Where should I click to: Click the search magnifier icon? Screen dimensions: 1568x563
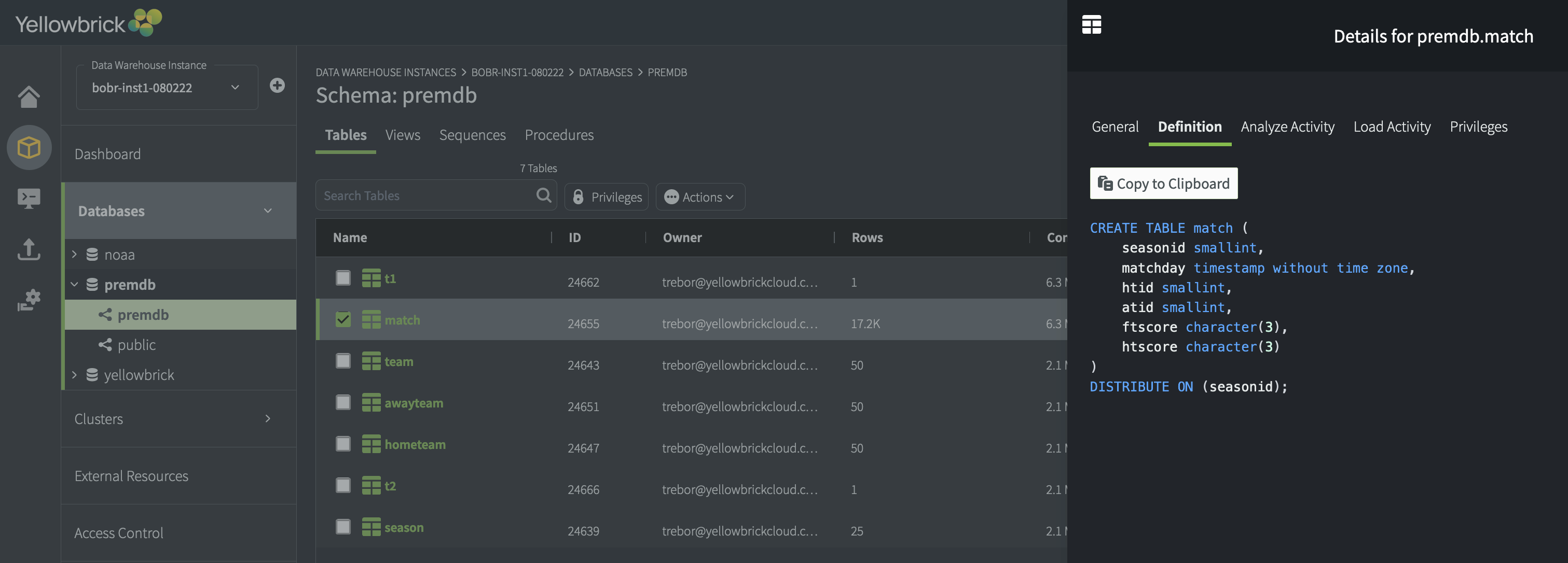click(x=543, y=195)
